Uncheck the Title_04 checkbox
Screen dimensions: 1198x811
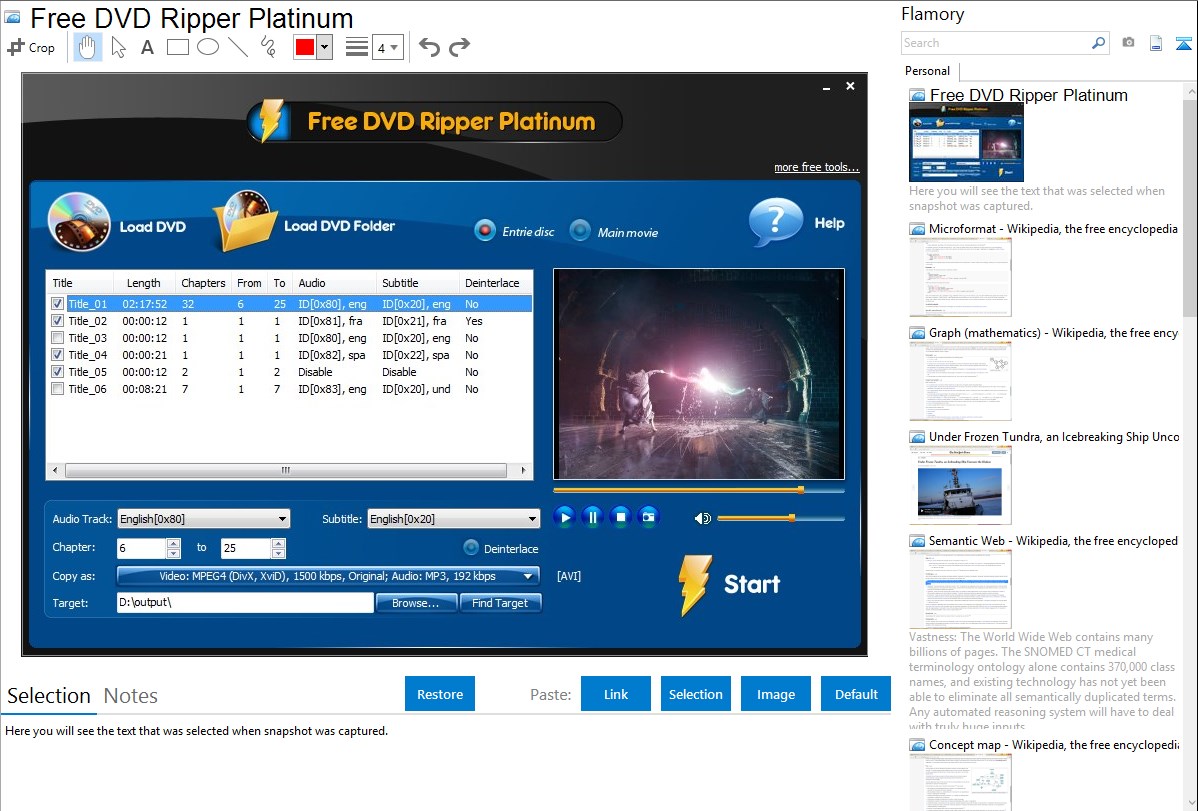click(x=57, y=355)
